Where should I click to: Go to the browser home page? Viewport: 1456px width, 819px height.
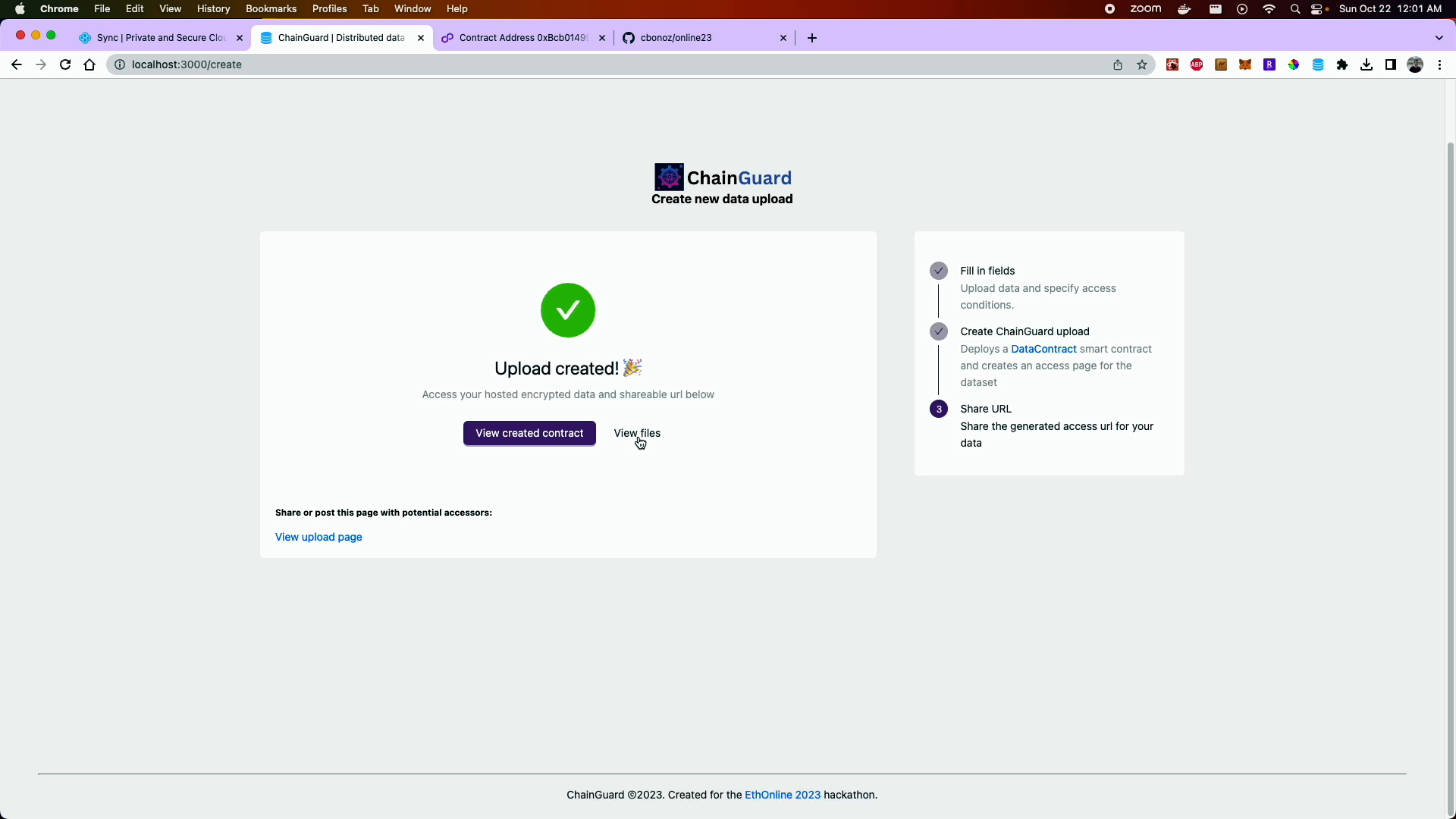[89, 64]
